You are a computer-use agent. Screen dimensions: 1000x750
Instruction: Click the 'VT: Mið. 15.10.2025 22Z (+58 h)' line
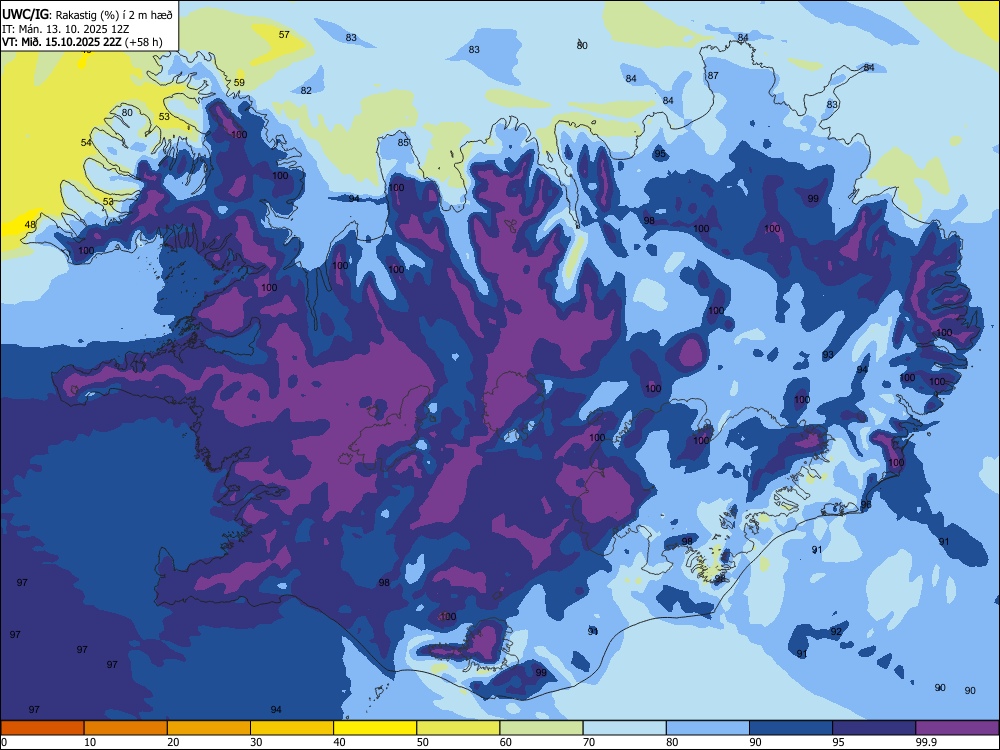(x=82, y=43)
